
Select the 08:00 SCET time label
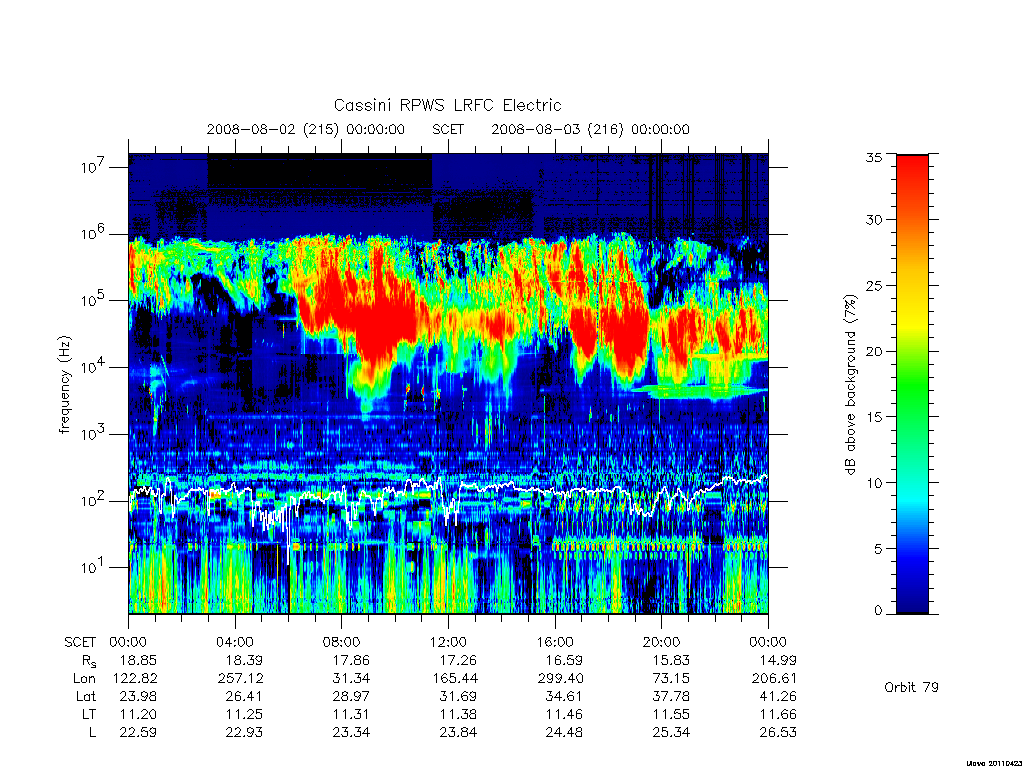342,642
